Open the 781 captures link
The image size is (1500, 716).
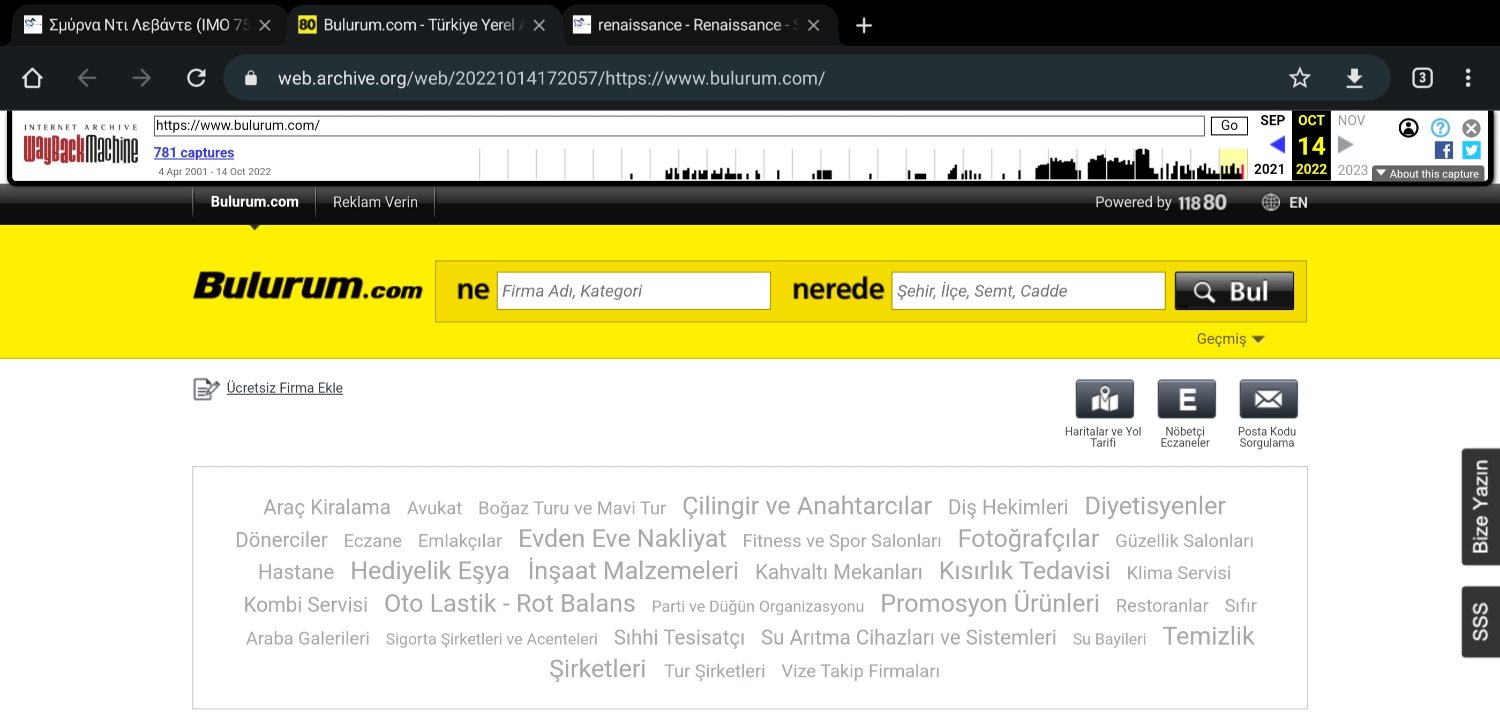pos(194,153)
